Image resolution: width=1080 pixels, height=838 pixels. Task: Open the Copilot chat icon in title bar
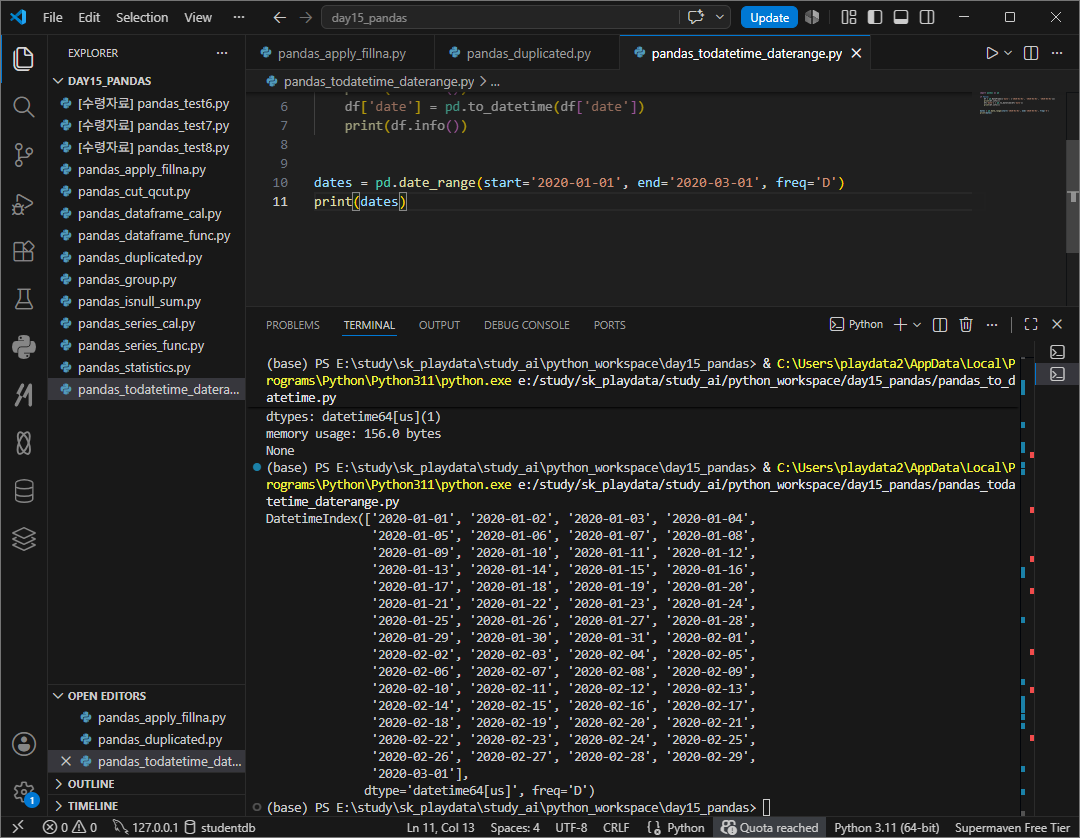click(696, 17)
